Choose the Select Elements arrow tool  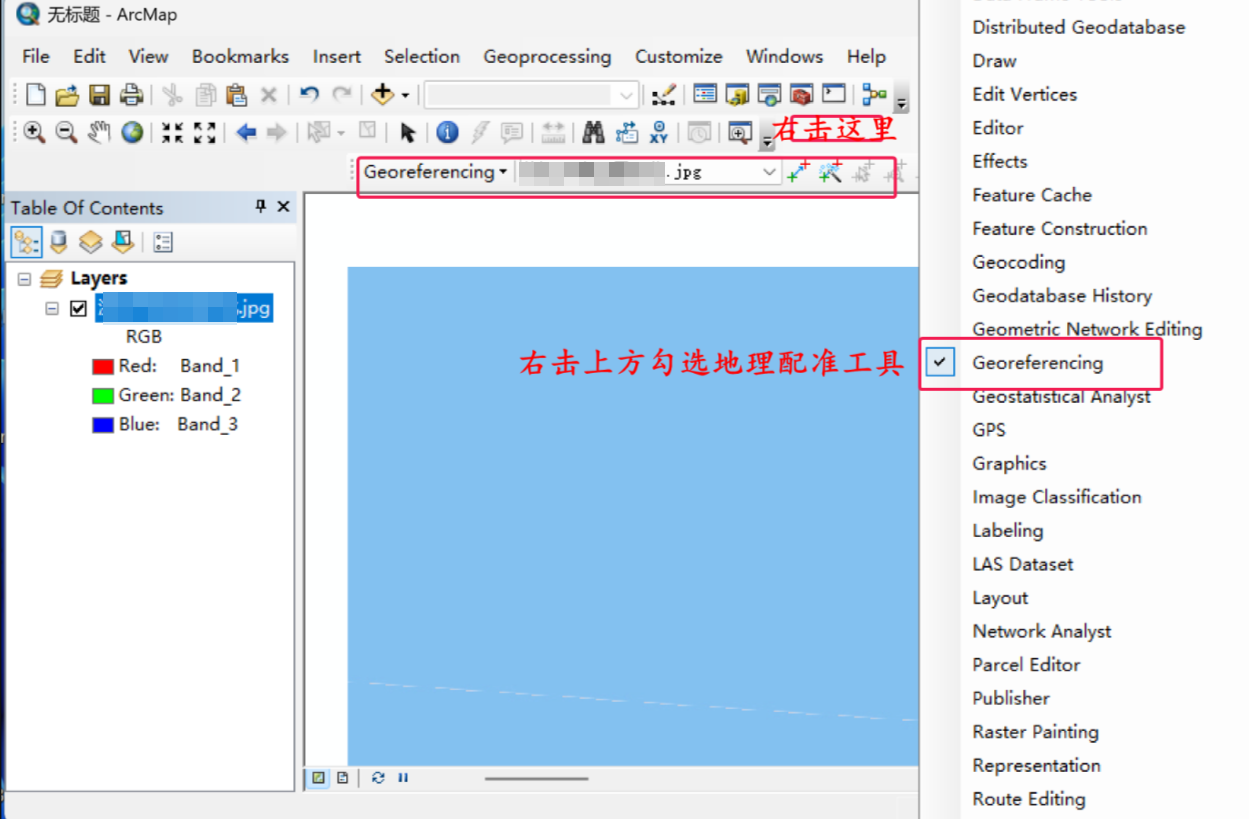pos(407,132)
